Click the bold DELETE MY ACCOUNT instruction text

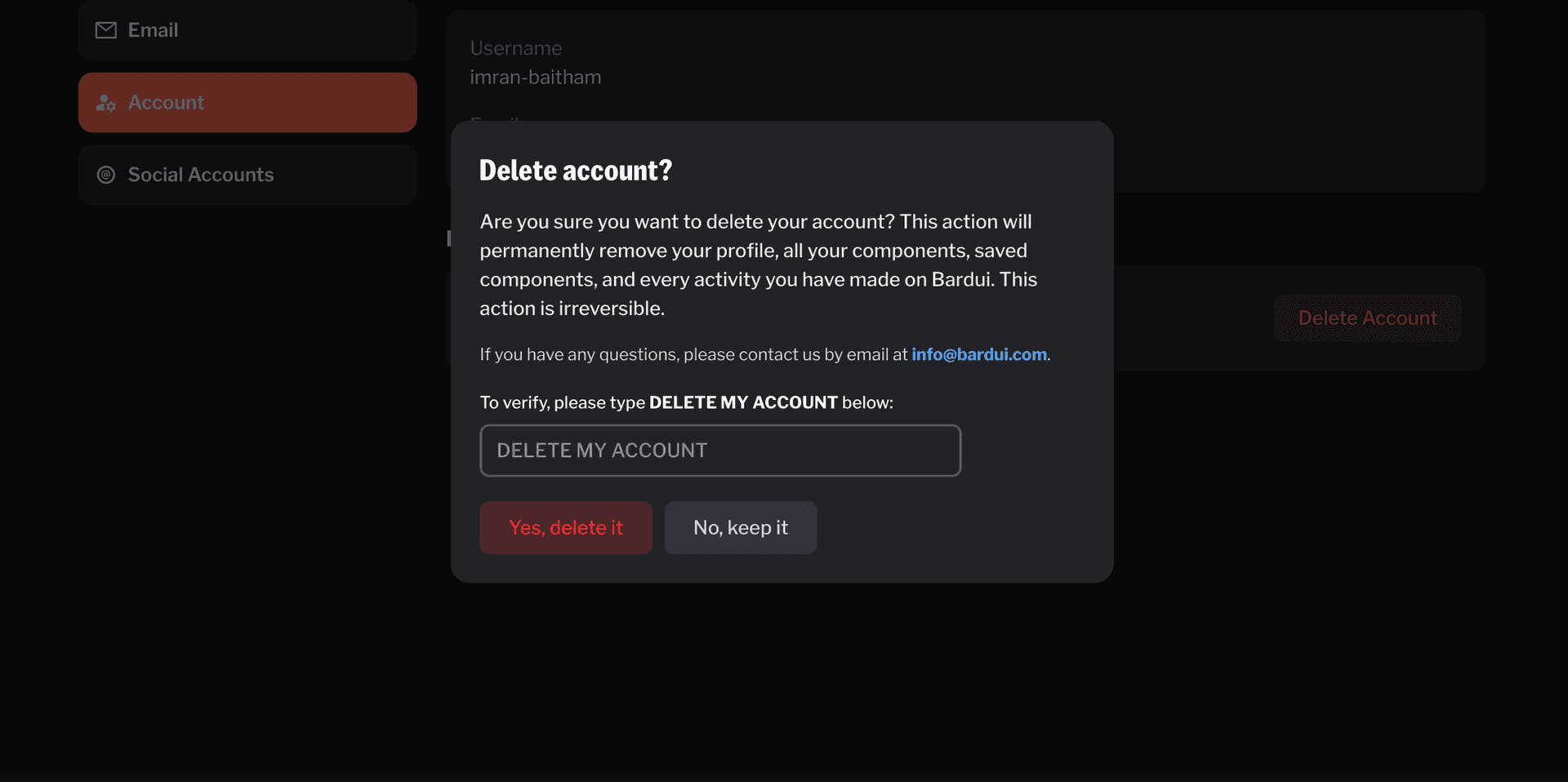(742, 402)
